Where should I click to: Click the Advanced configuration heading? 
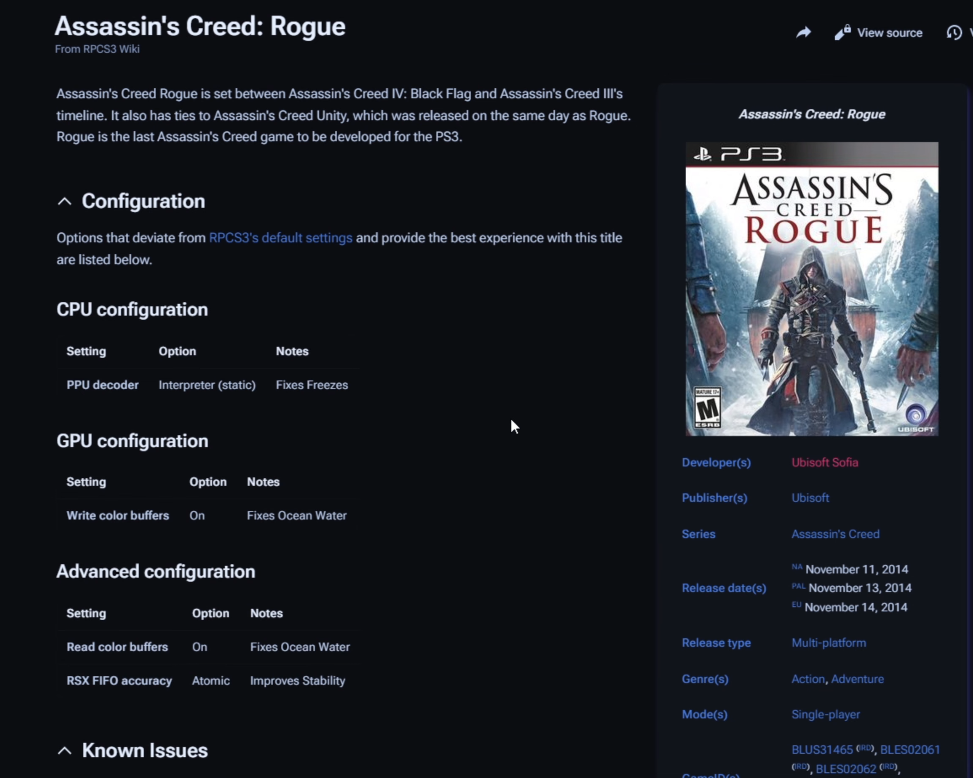coord(156,571)
